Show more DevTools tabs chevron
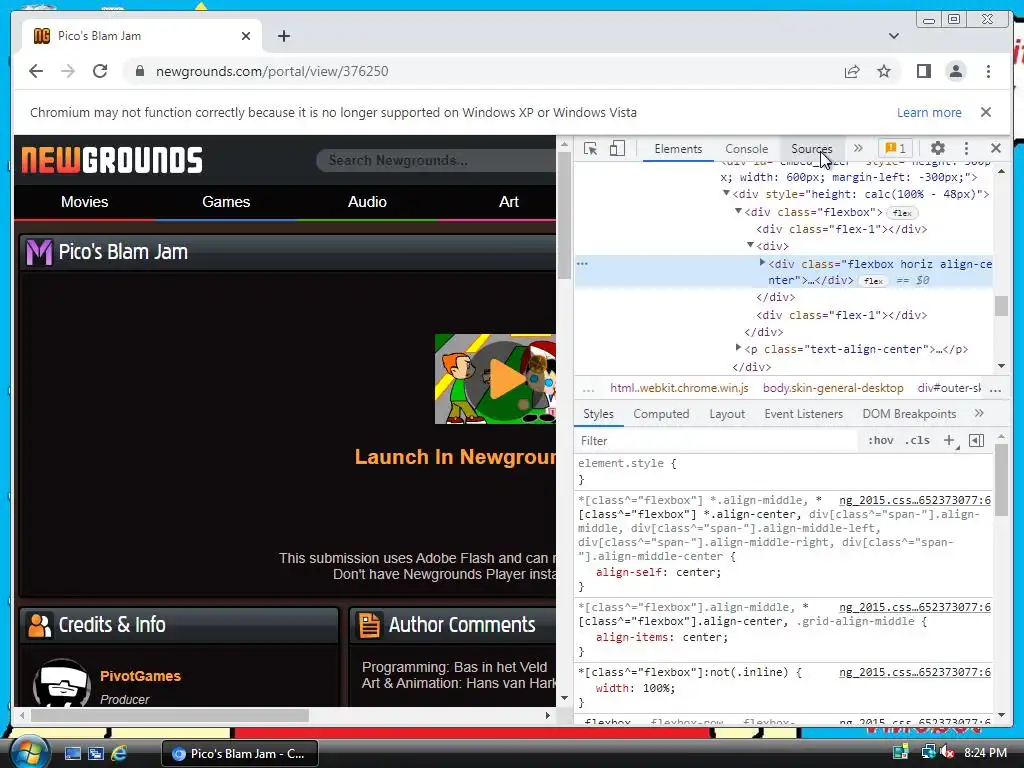1024x768 pixels. point(858,148)
